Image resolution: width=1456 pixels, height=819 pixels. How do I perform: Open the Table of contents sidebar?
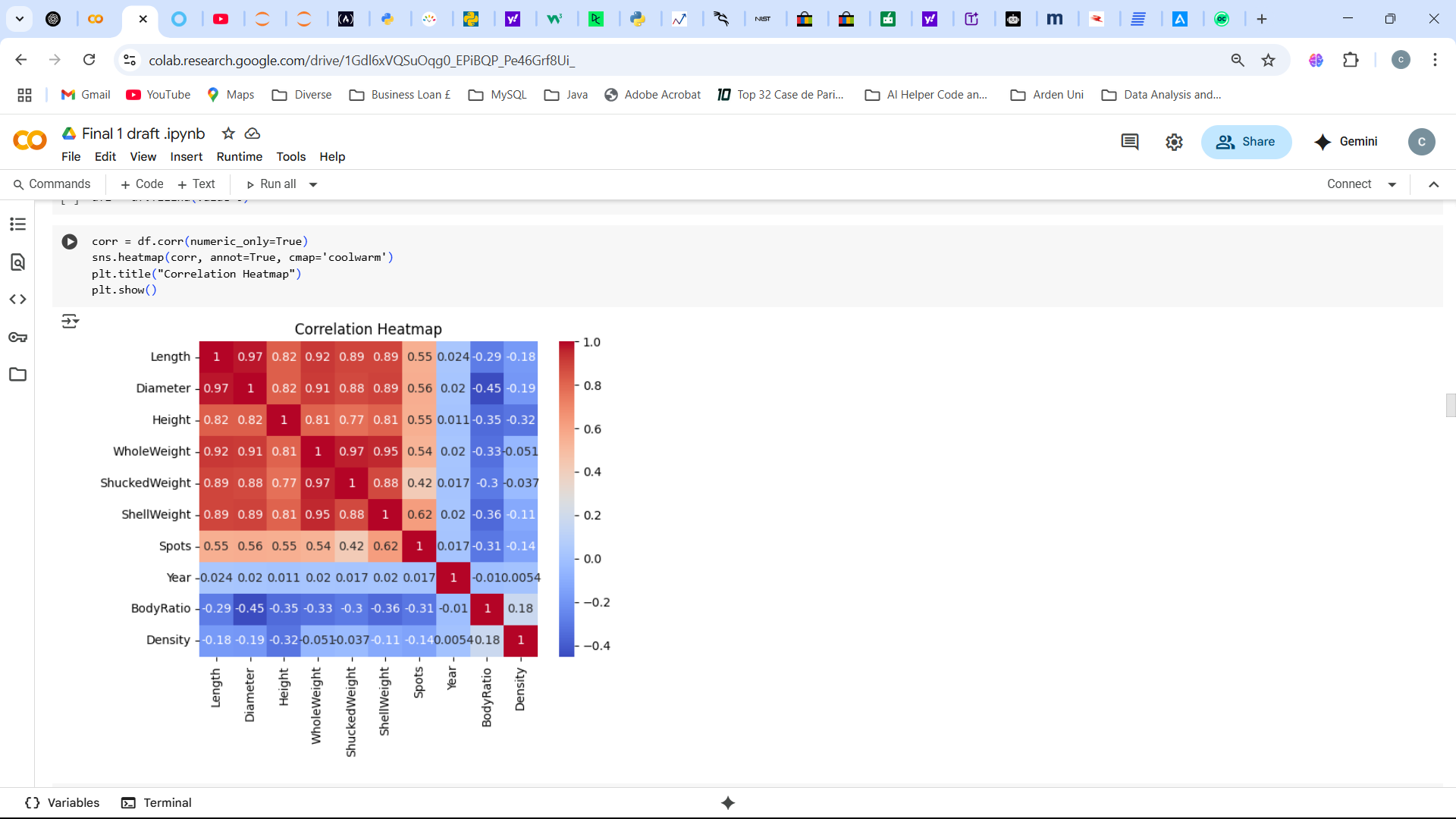pos(18,224)
